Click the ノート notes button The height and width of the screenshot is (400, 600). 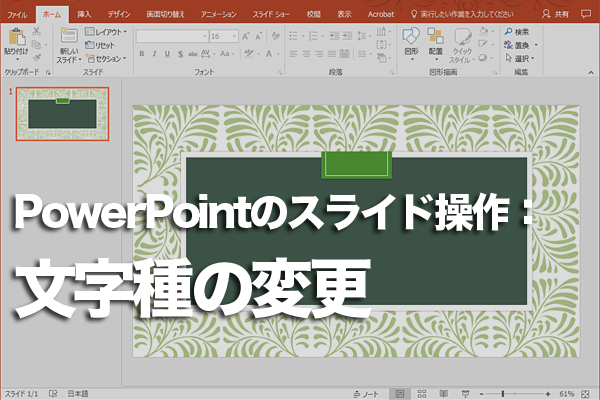click(366, 394)
